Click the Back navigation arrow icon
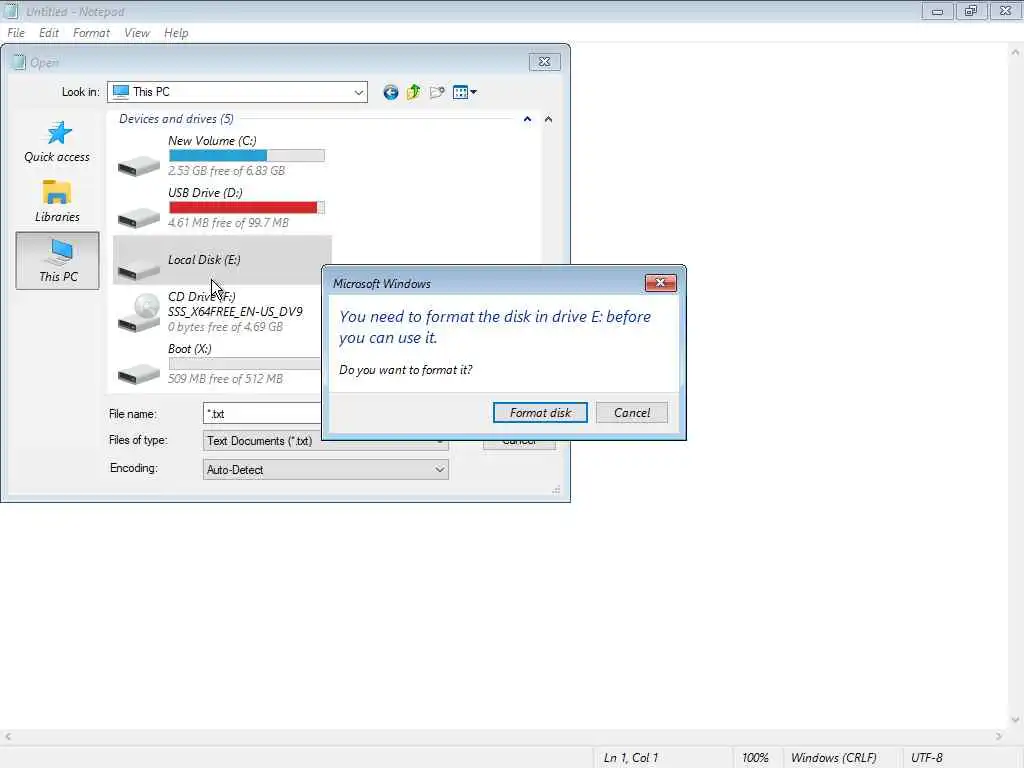This screenshot has height=768, width=1024. click(391, 92)
